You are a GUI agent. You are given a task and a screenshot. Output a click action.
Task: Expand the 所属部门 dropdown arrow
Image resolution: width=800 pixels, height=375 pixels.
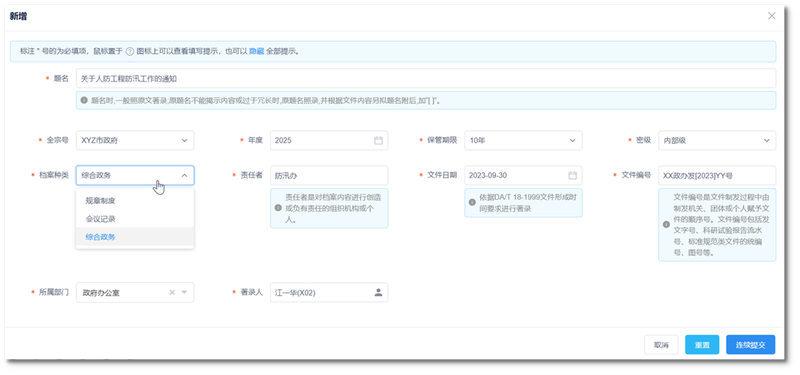click(x=184, y=292)
